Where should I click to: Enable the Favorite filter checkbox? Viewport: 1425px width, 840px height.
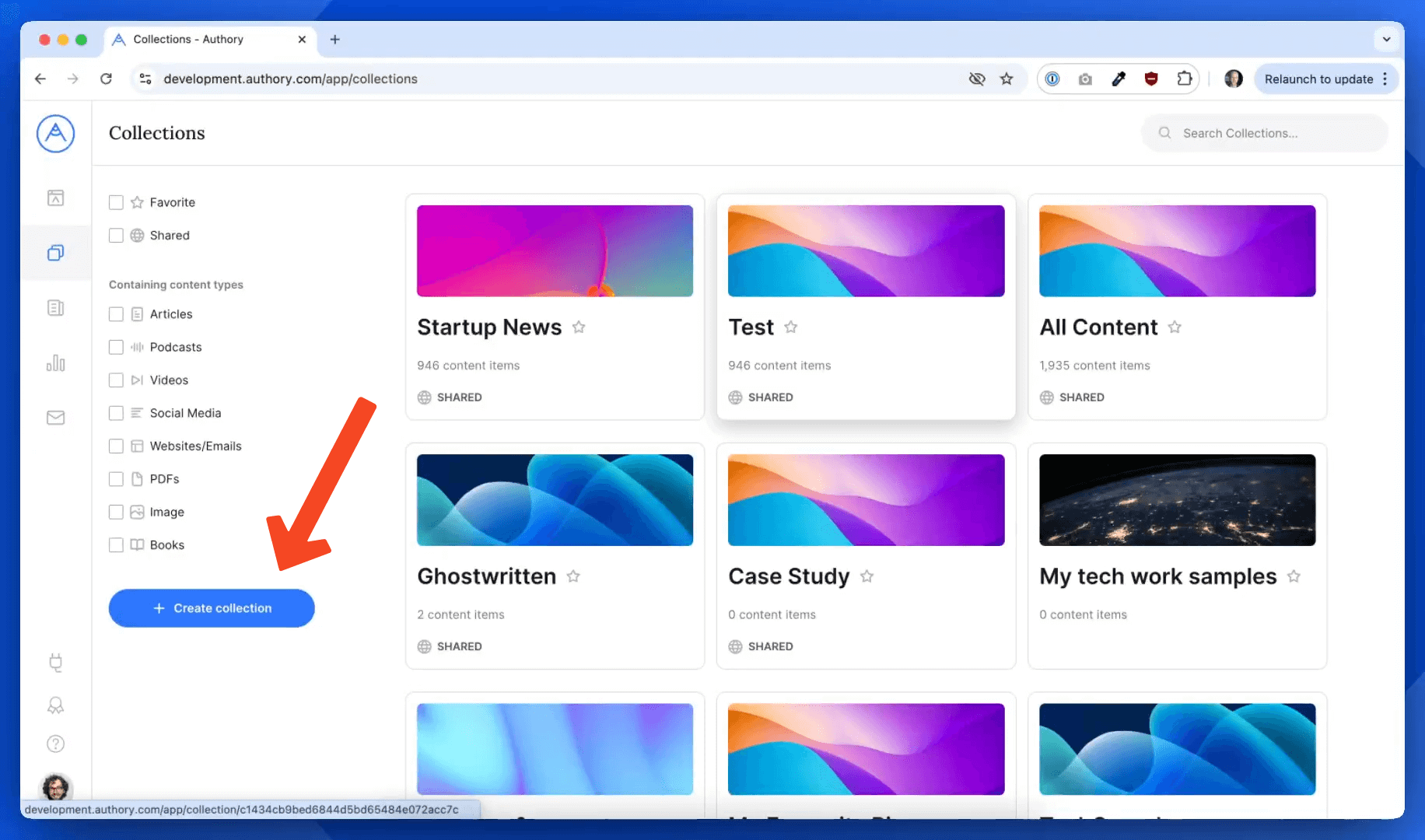point(116,202)
